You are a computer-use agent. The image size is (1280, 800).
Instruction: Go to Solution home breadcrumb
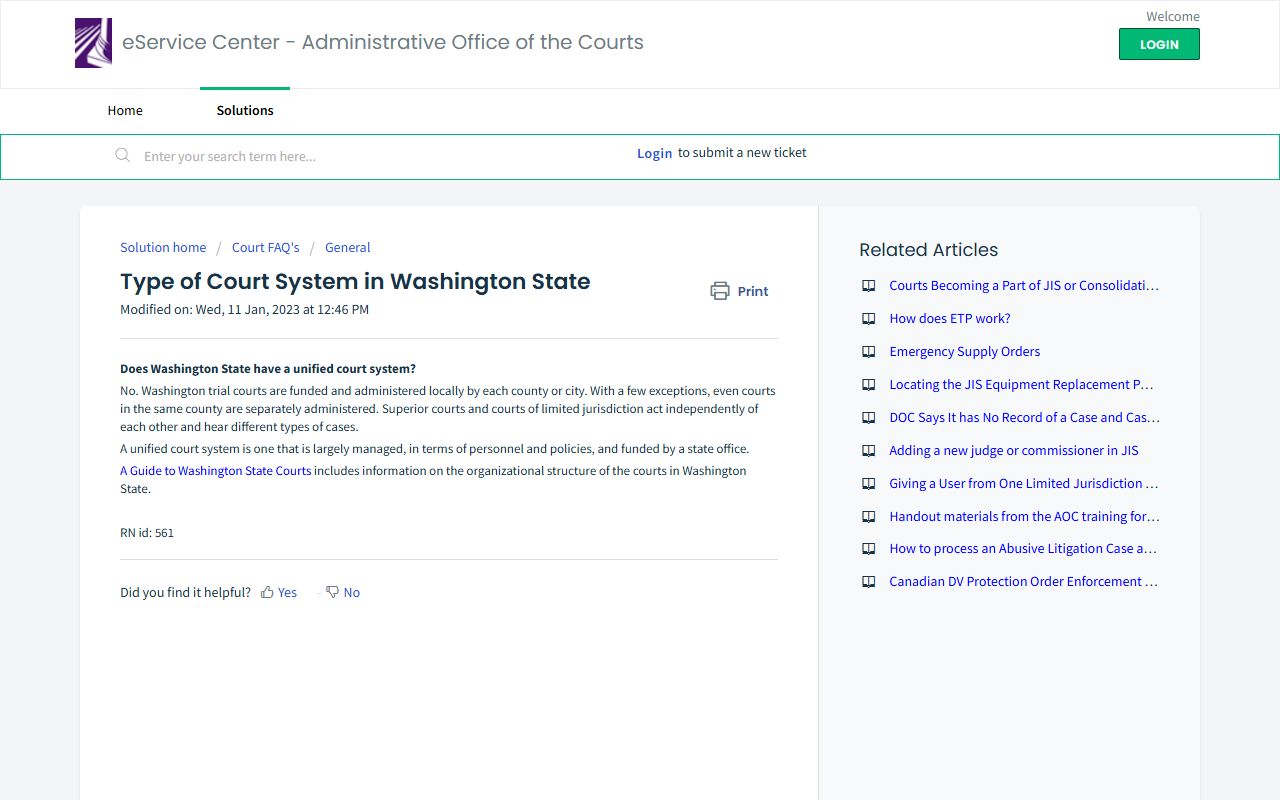tap(163, 247)
